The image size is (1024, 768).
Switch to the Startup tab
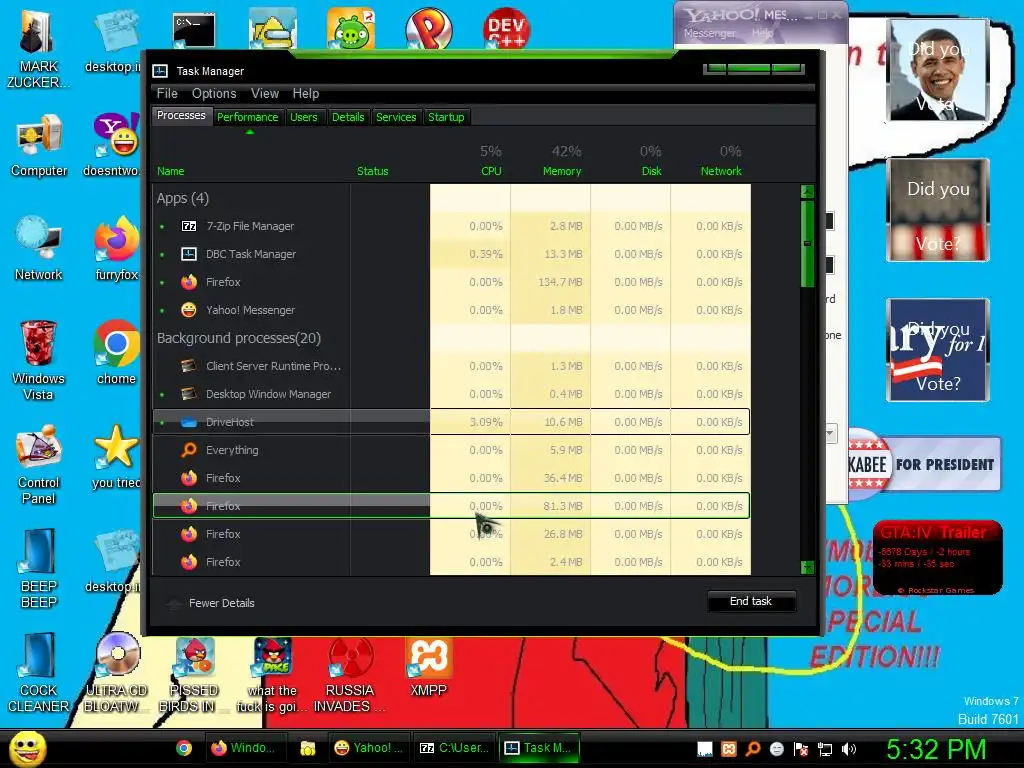446,117
